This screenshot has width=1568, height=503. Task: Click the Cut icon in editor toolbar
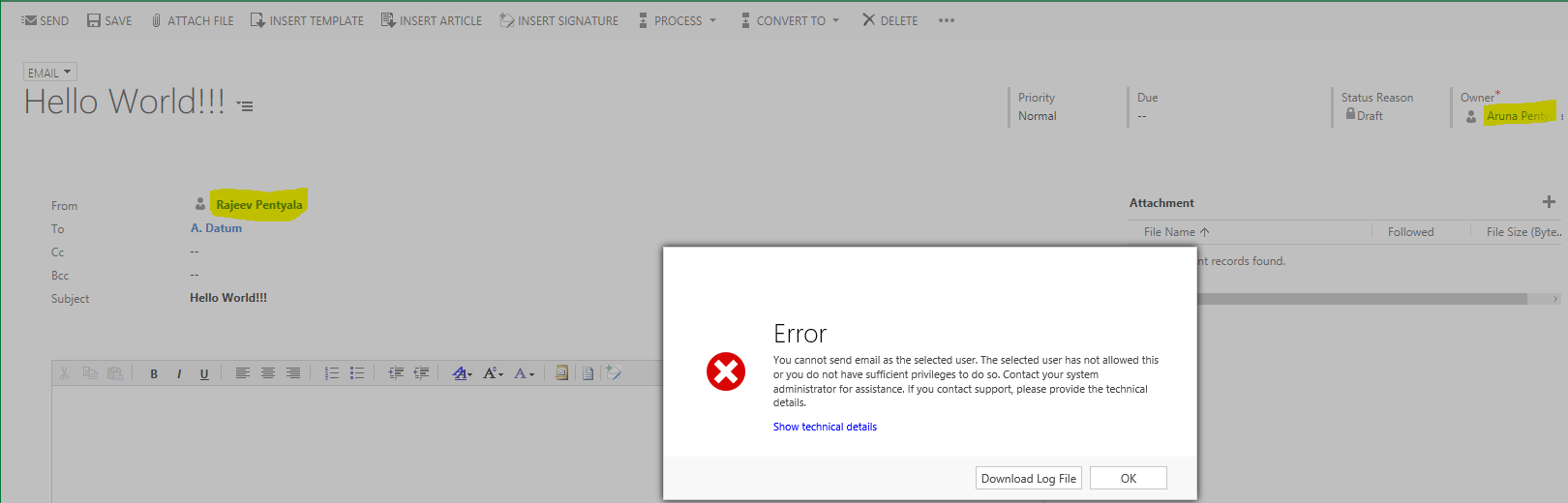[64, 373]
